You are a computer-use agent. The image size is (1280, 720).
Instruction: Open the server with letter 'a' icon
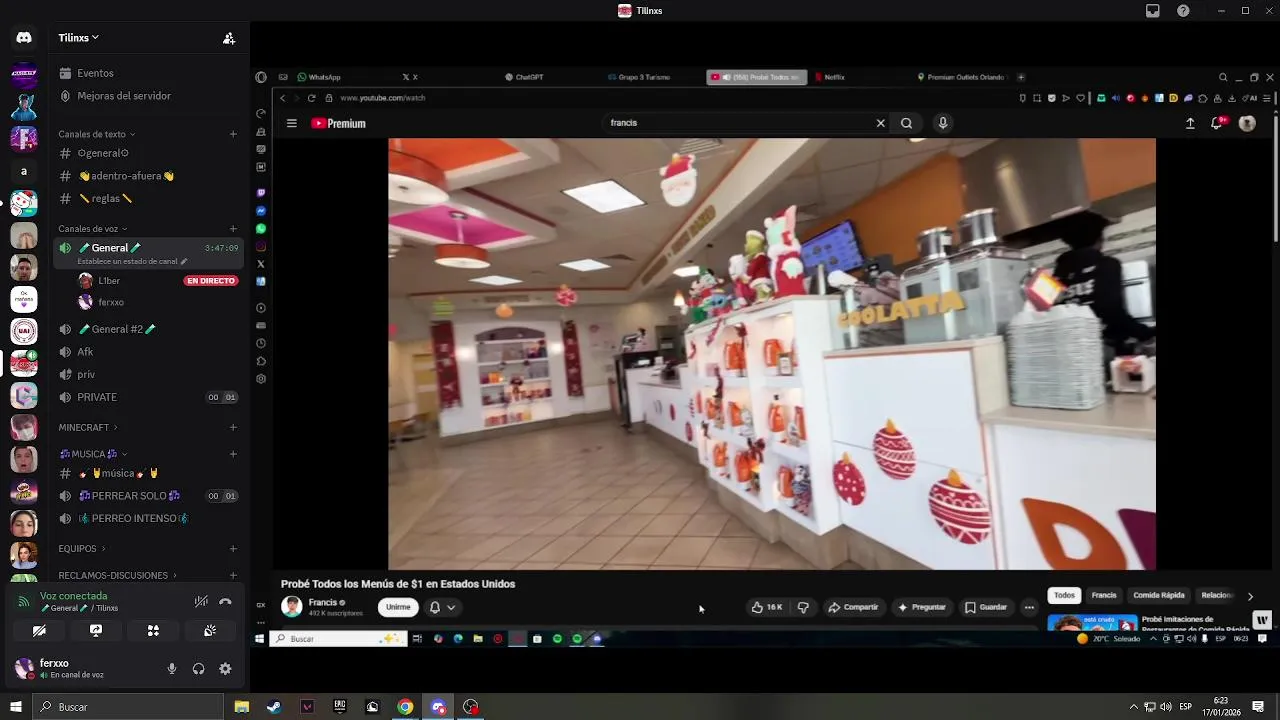[24, 171]
